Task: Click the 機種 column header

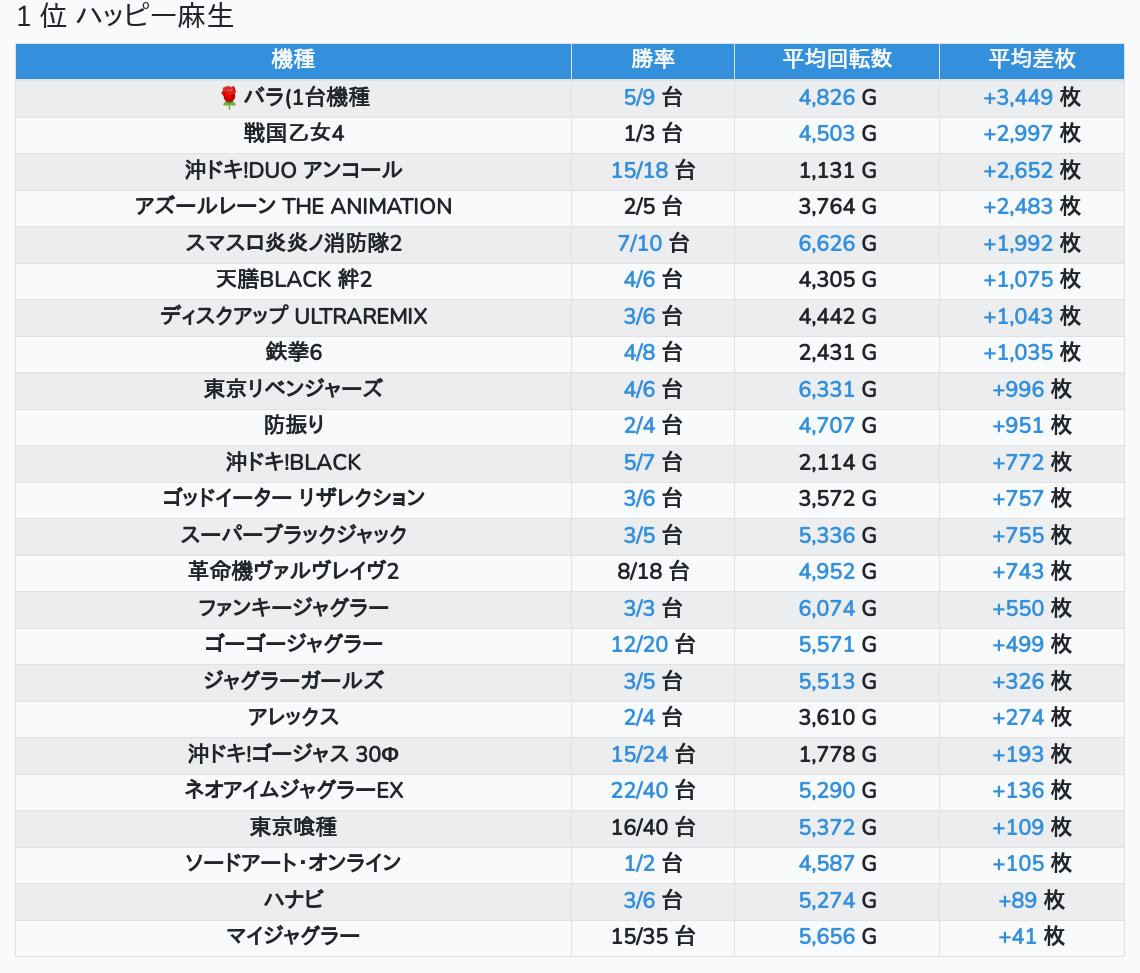Action: tap(293, 60)
